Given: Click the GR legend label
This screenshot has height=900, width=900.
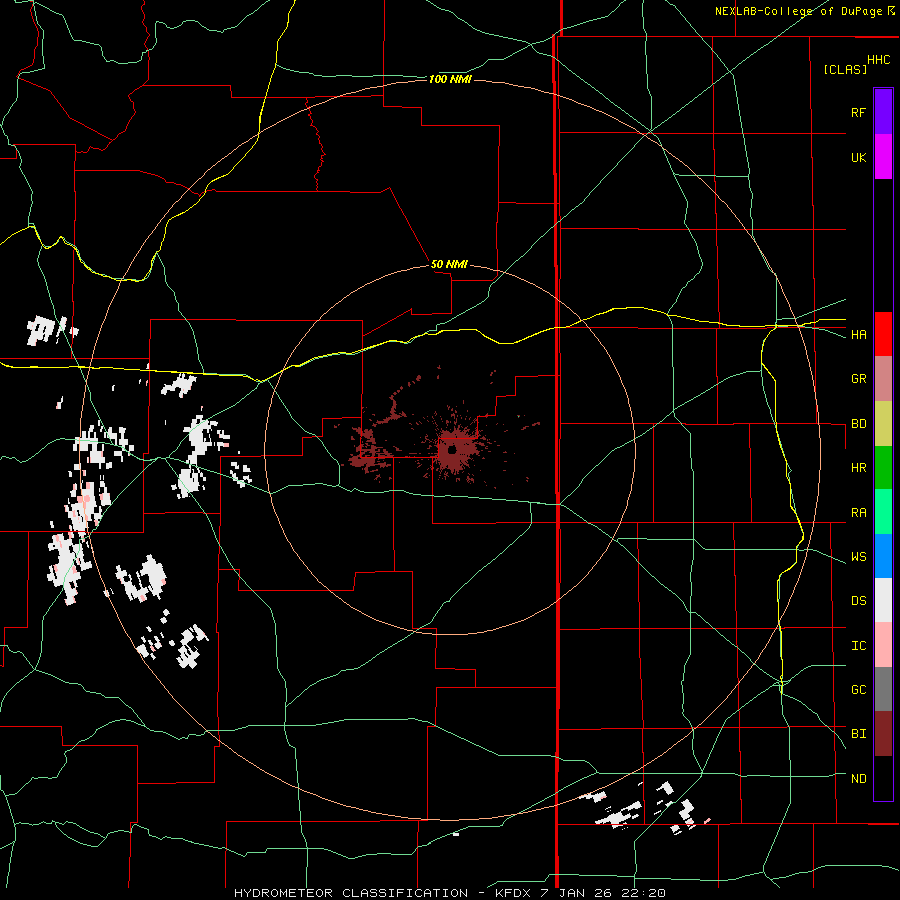Looking at the screenshot, I should (858, 379).
